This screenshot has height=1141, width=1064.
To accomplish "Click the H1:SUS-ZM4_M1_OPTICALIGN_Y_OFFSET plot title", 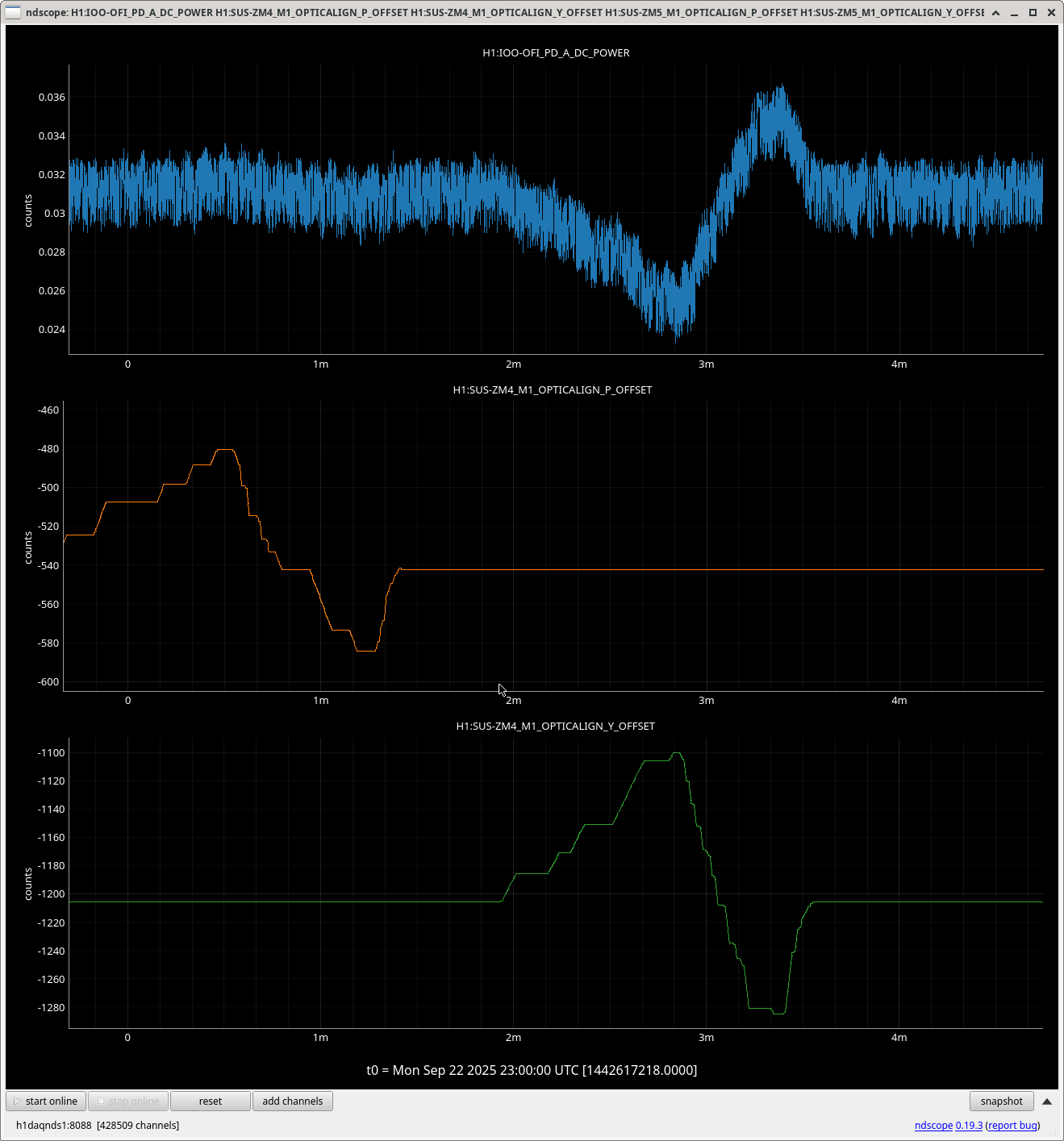I will (x=555, y=727).
